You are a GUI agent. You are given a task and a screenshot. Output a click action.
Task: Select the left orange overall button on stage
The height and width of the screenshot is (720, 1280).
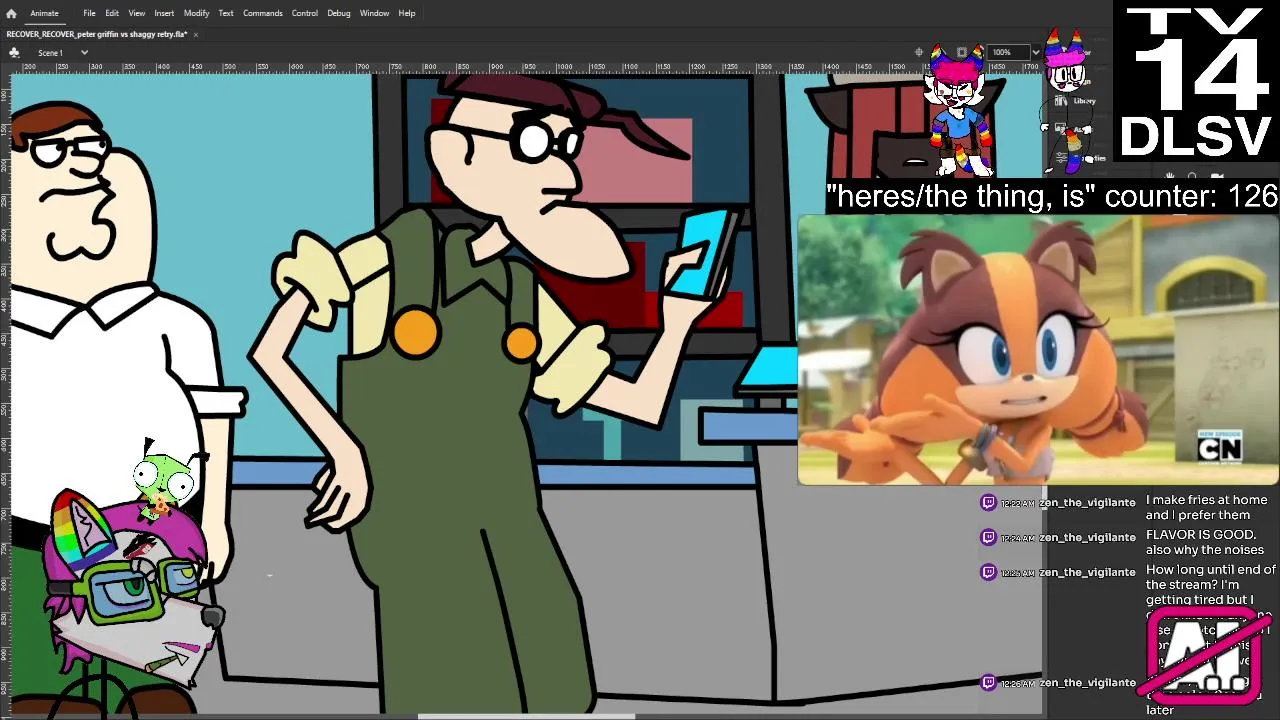pos(415,333)
